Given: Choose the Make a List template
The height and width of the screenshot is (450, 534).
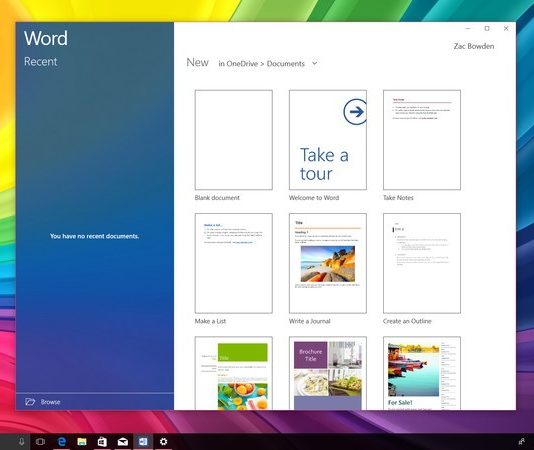Looking at the screenshot, I should point(234,263).
